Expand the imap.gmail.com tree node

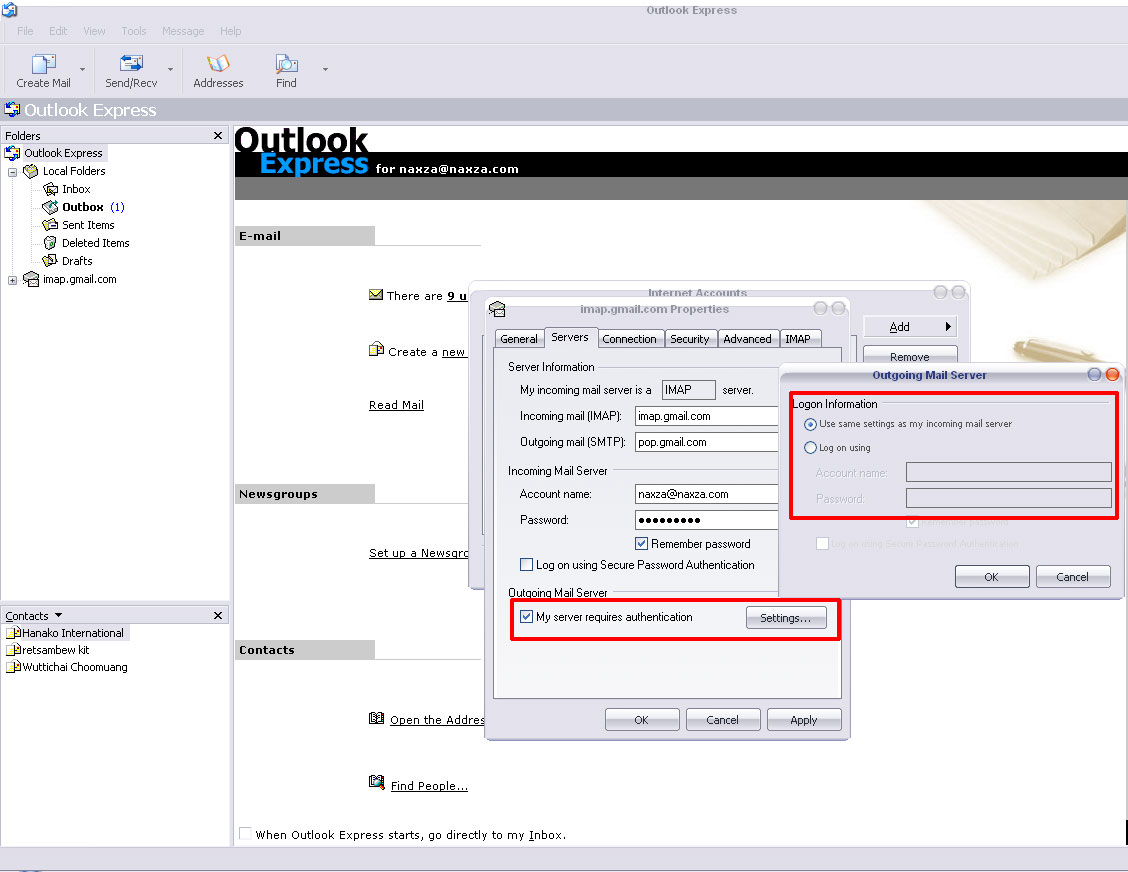(x=12, y=280)
